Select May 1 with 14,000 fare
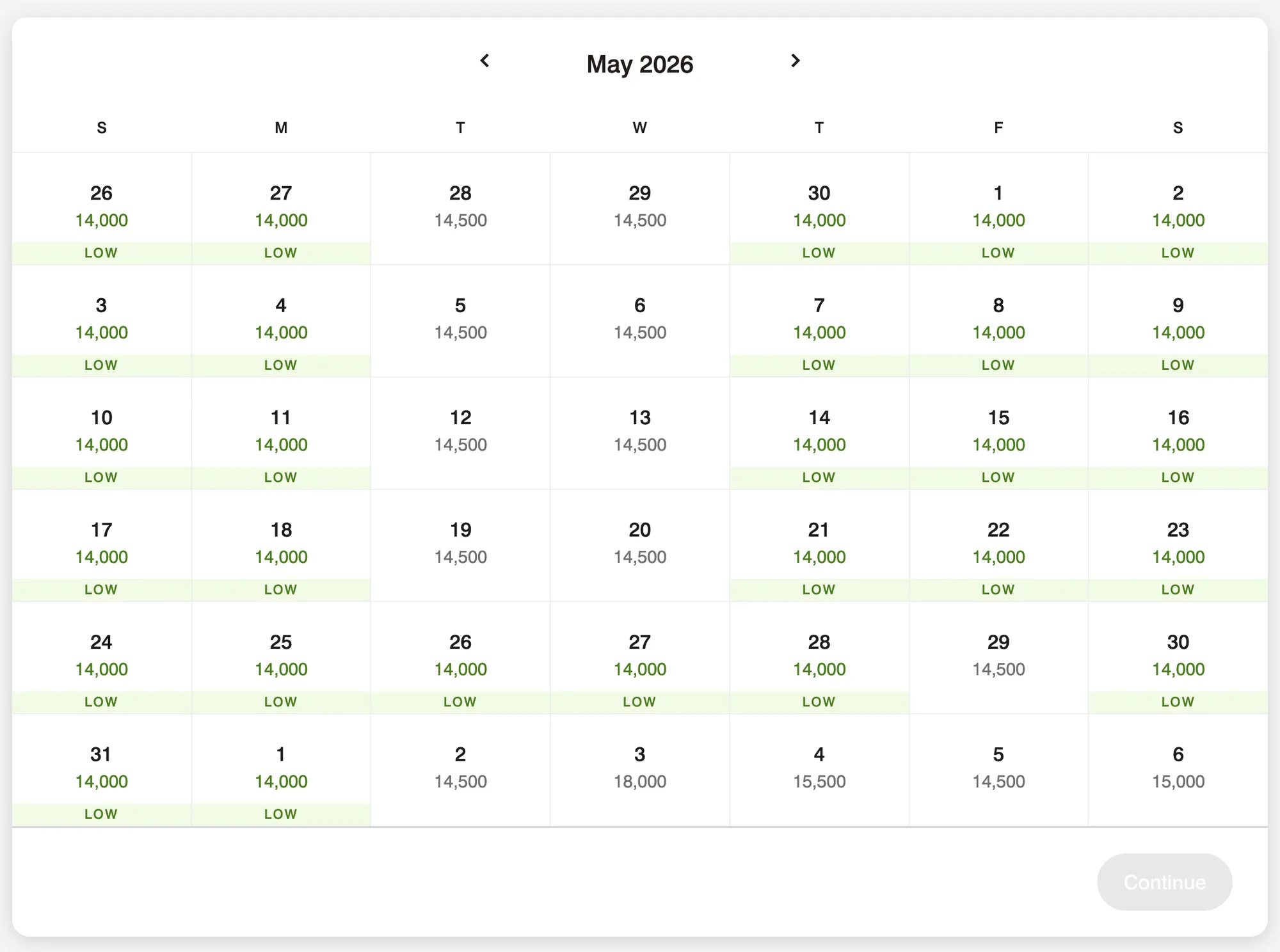 [998, 209]
